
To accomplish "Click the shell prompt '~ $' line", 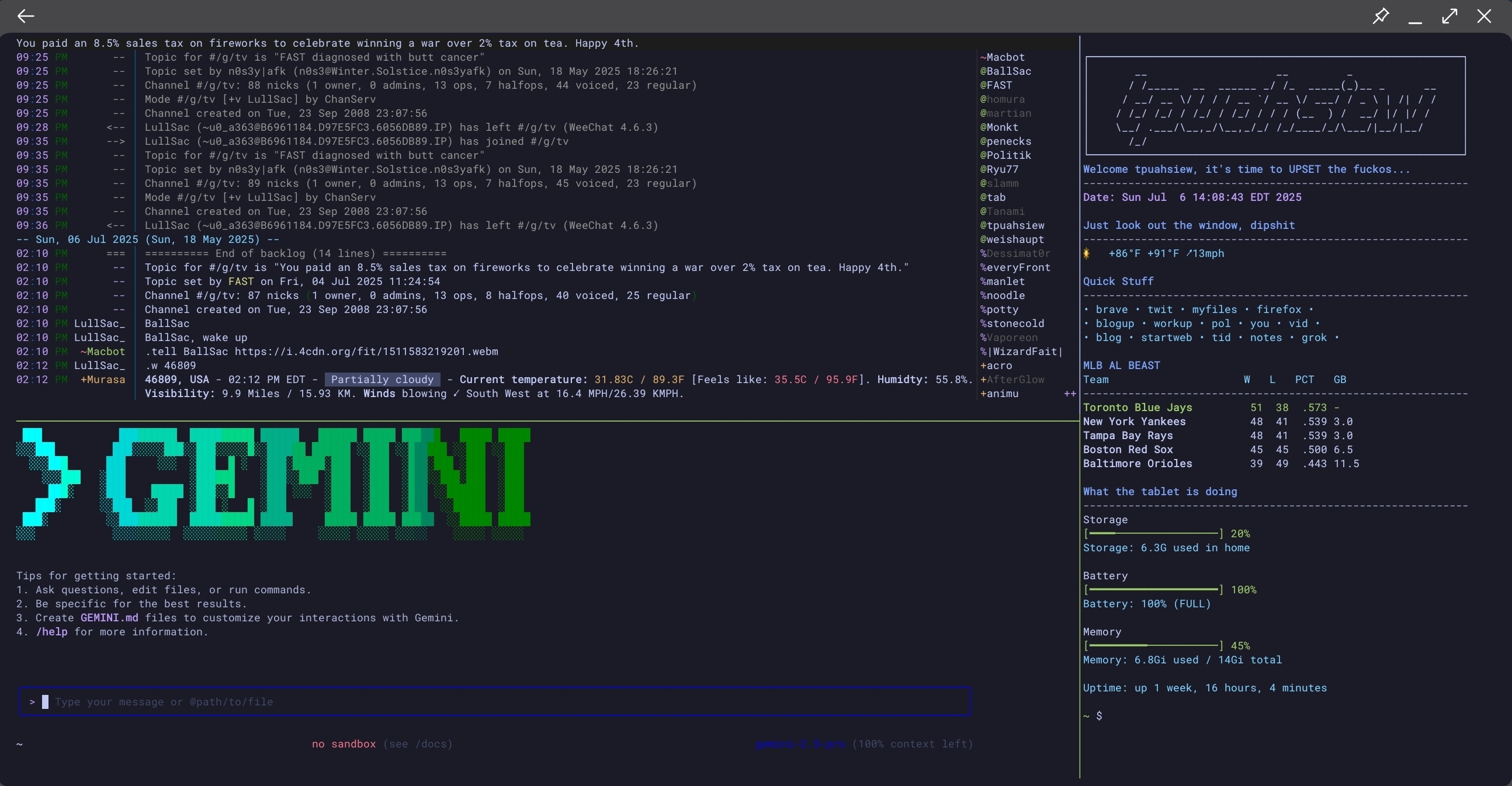I will click(1093, 715).
